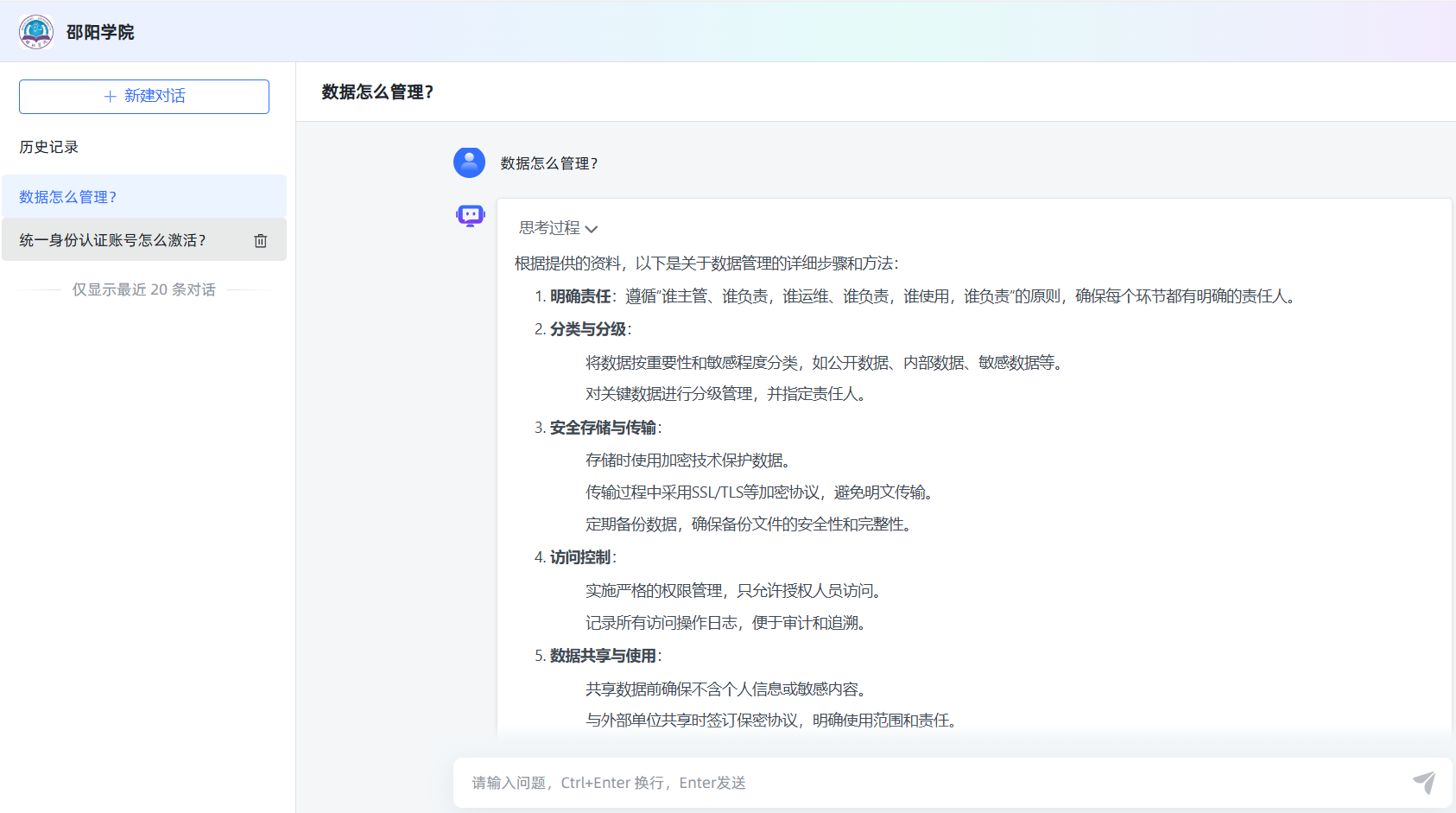This screenshot has width=1456, height=813.
Task: Click the 邵阳学院 title text
Action: pyautogui.click(x=100, y=32)
